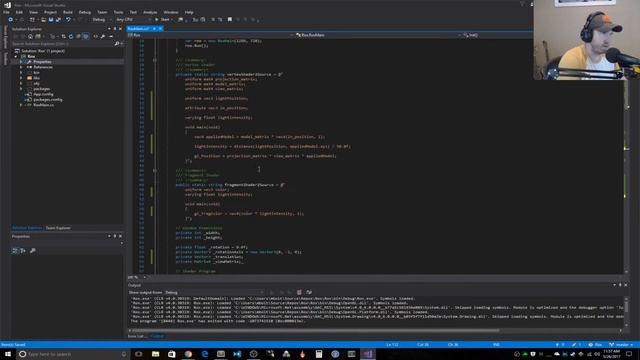The image size is (640, 360).
Task: Expand the packages folder node
Action: (21, 89)
